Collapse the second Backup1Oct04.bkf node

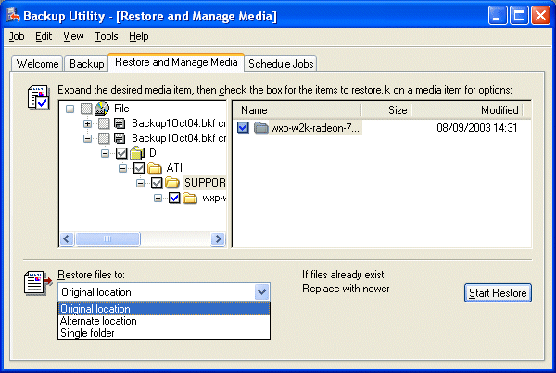tap(87, 139)
